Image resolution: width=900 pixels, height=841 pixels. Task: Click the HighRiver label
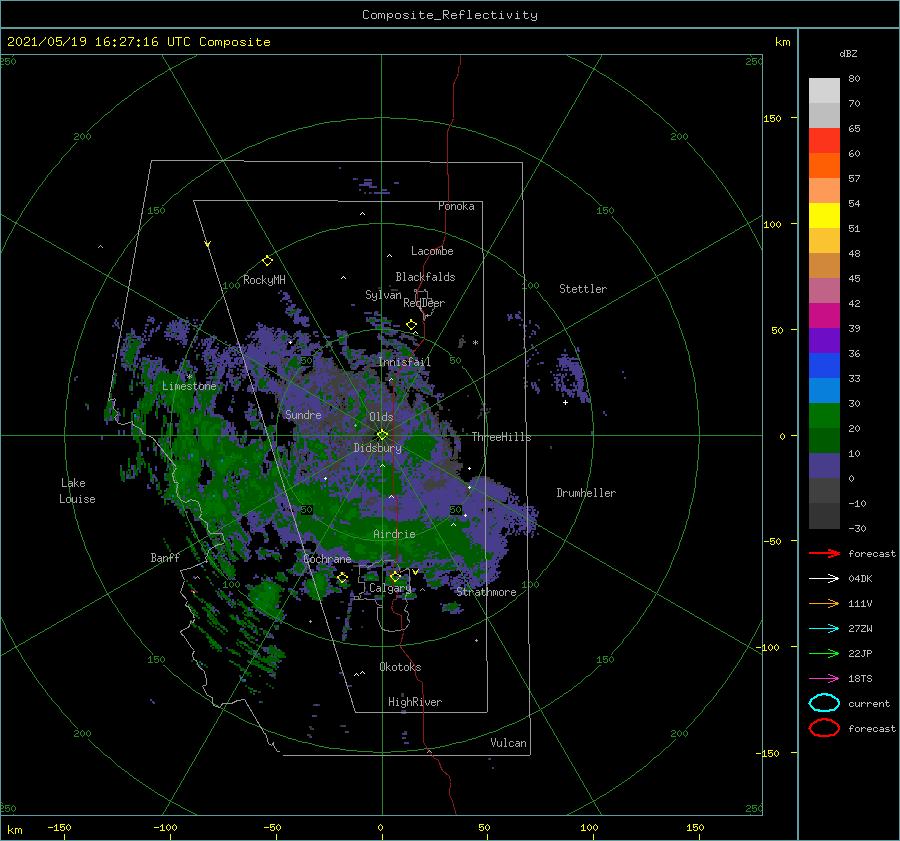click(x=415, y=702)
